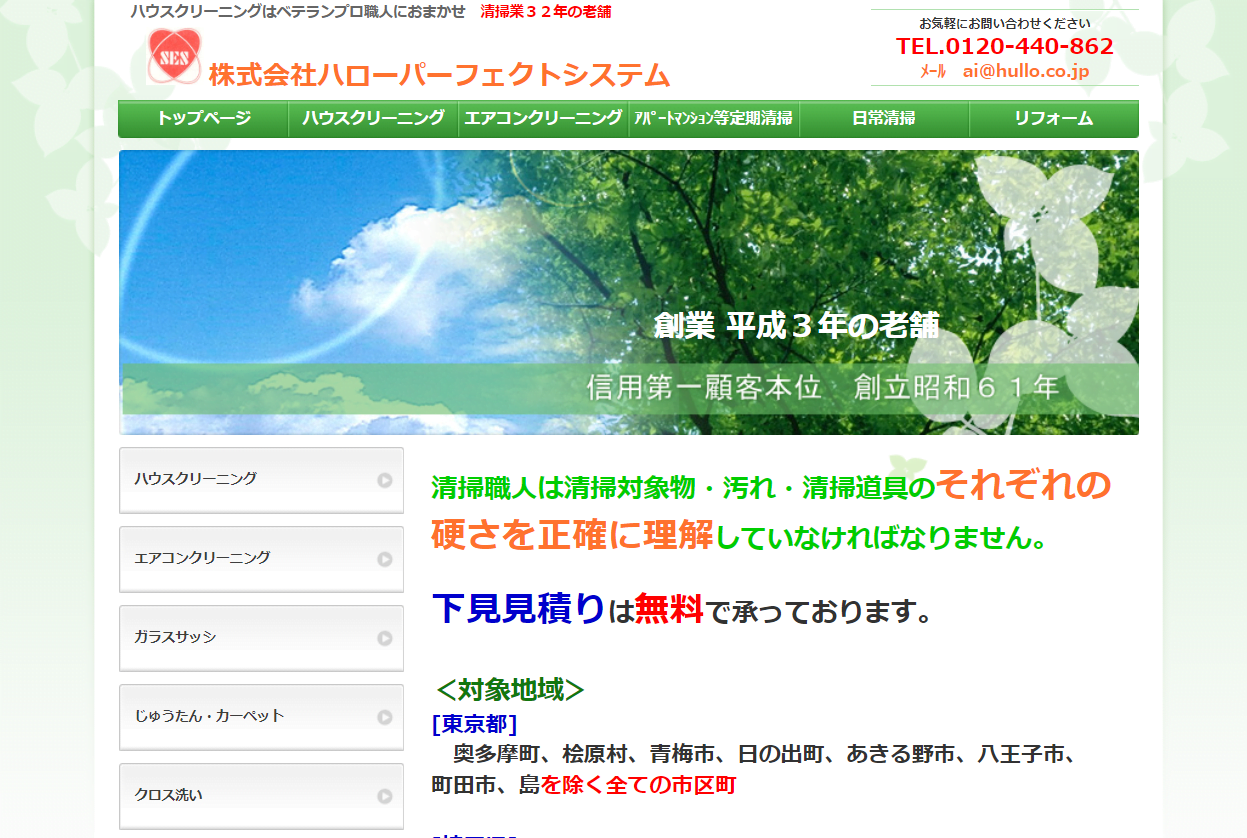1247x838 pixels.
Task: Open the リフォーム navigation item
Action: [1054, 118]
